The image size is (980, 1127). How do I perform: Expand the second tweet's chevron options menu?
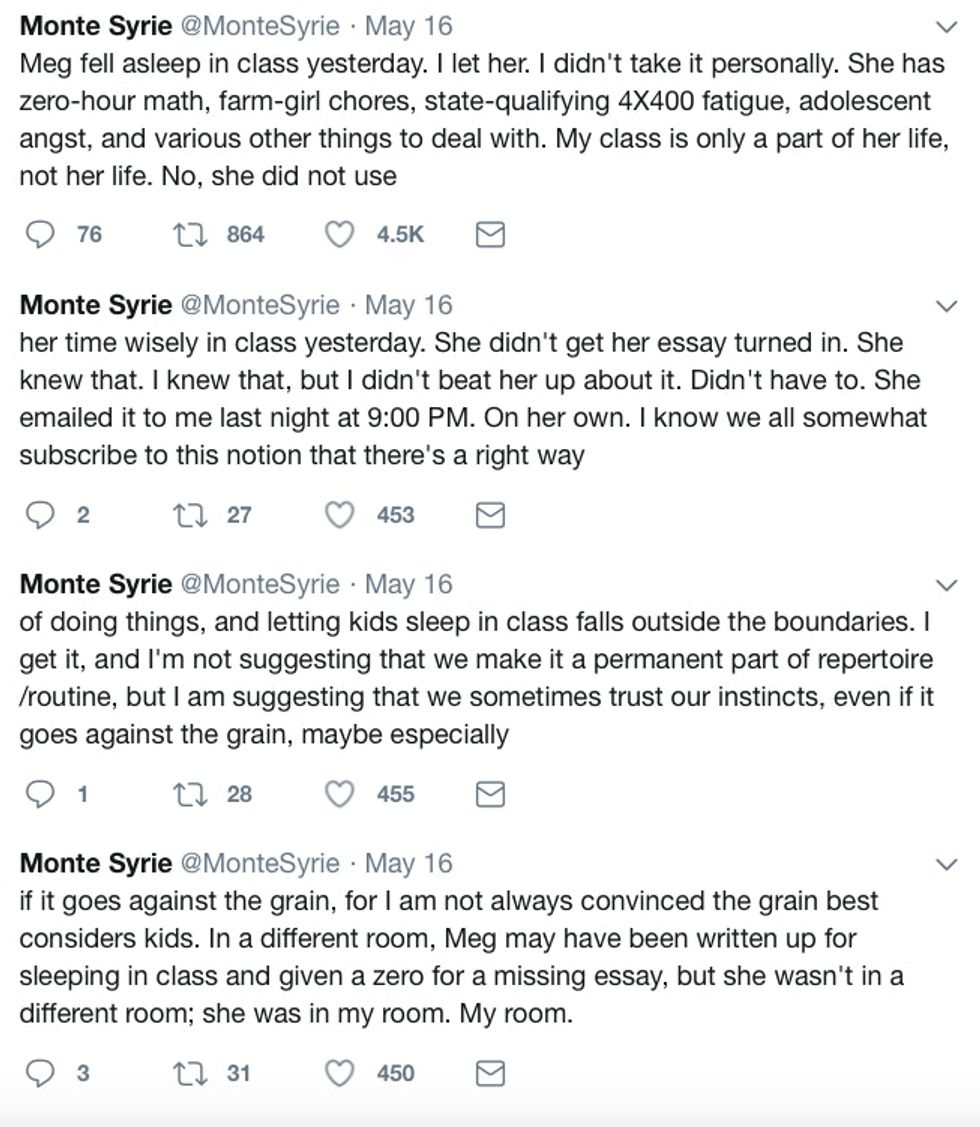[x=945, y=307]
